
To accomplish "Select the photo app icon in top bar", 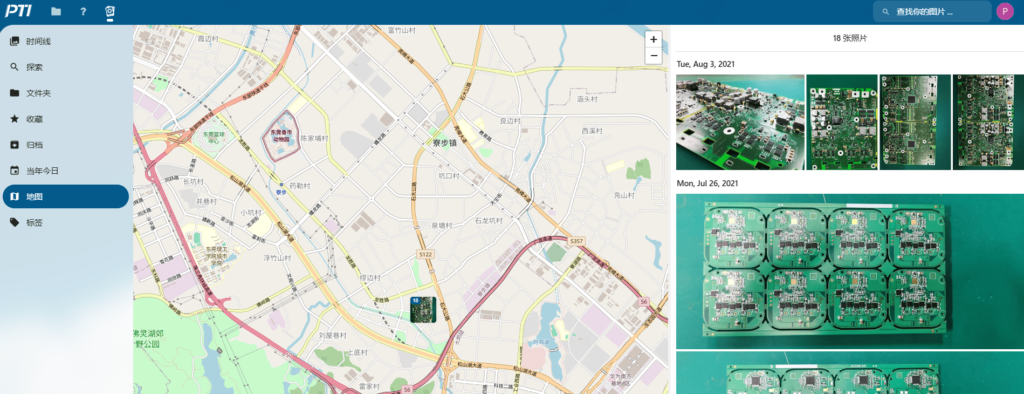I will coord(110,11).
